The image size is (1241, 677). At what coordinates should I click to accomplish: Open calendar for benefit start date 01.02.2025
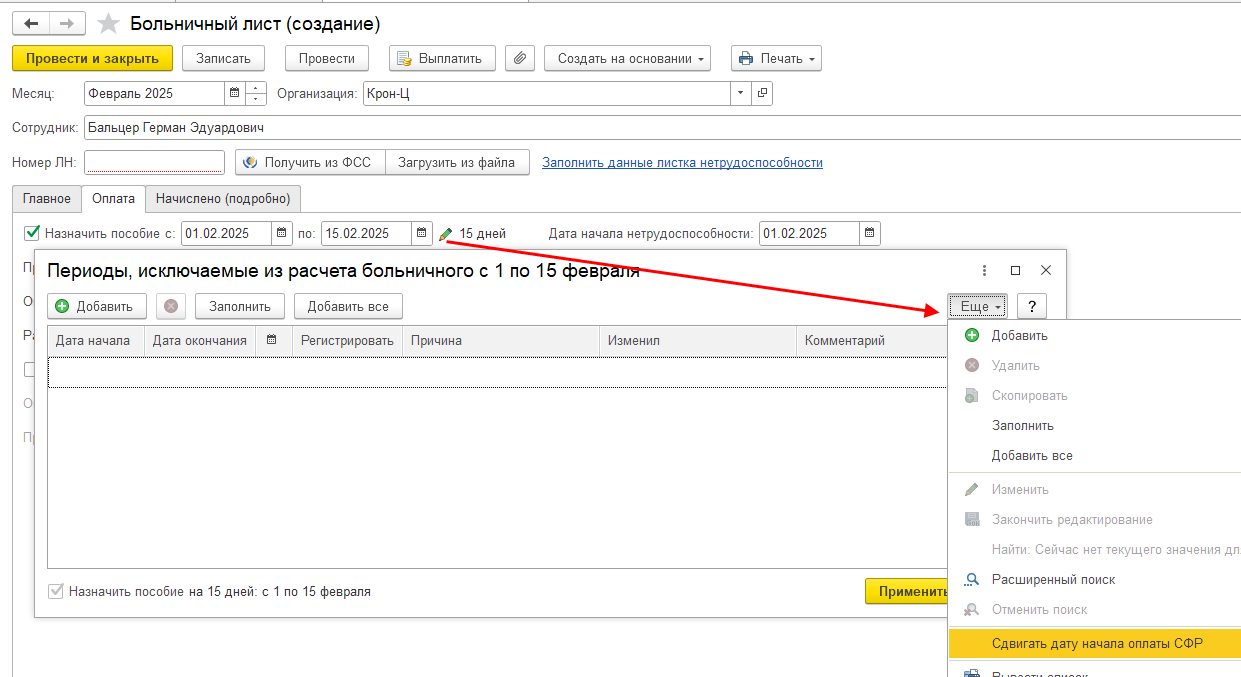(x=282, y=233)
